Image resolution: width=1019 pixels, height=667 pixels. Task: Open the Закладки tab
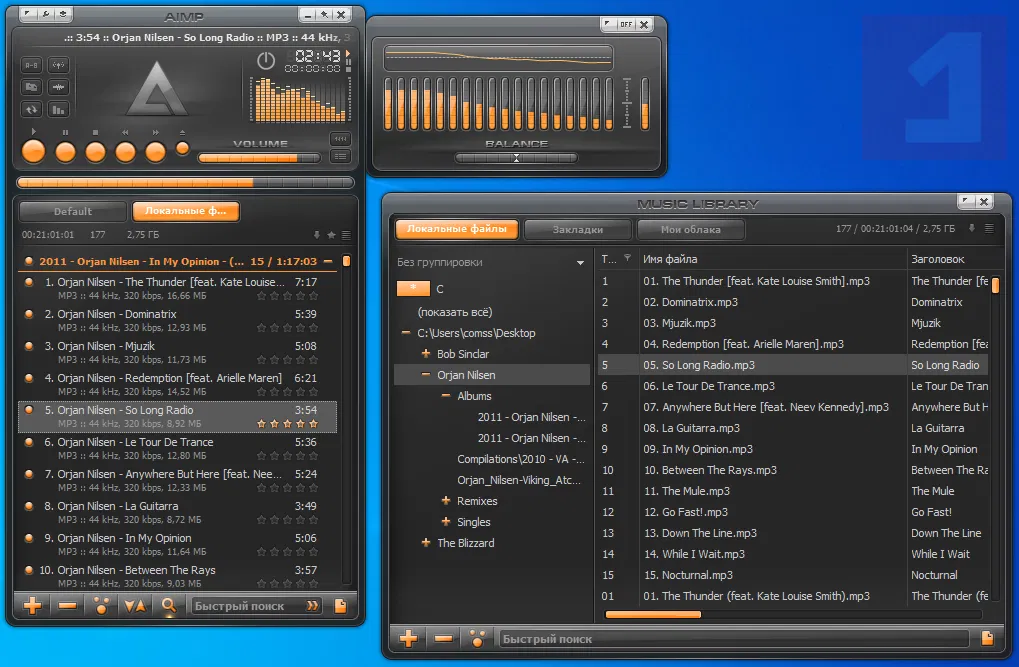(x=578, y=229)
